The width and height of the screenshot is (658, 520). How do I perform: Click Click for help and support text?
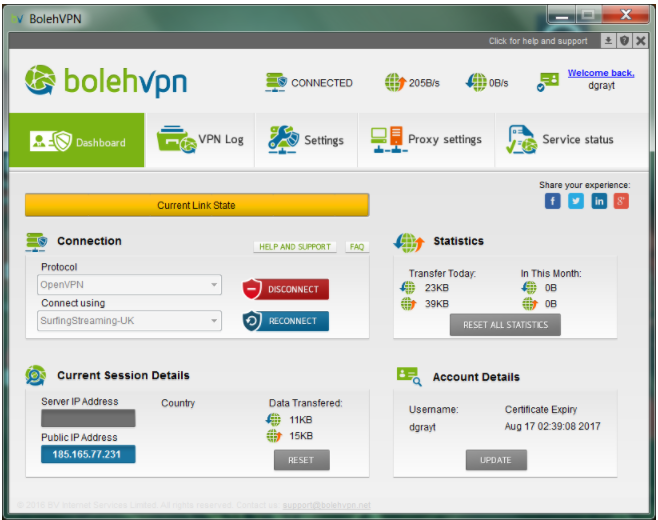[538, 41]
